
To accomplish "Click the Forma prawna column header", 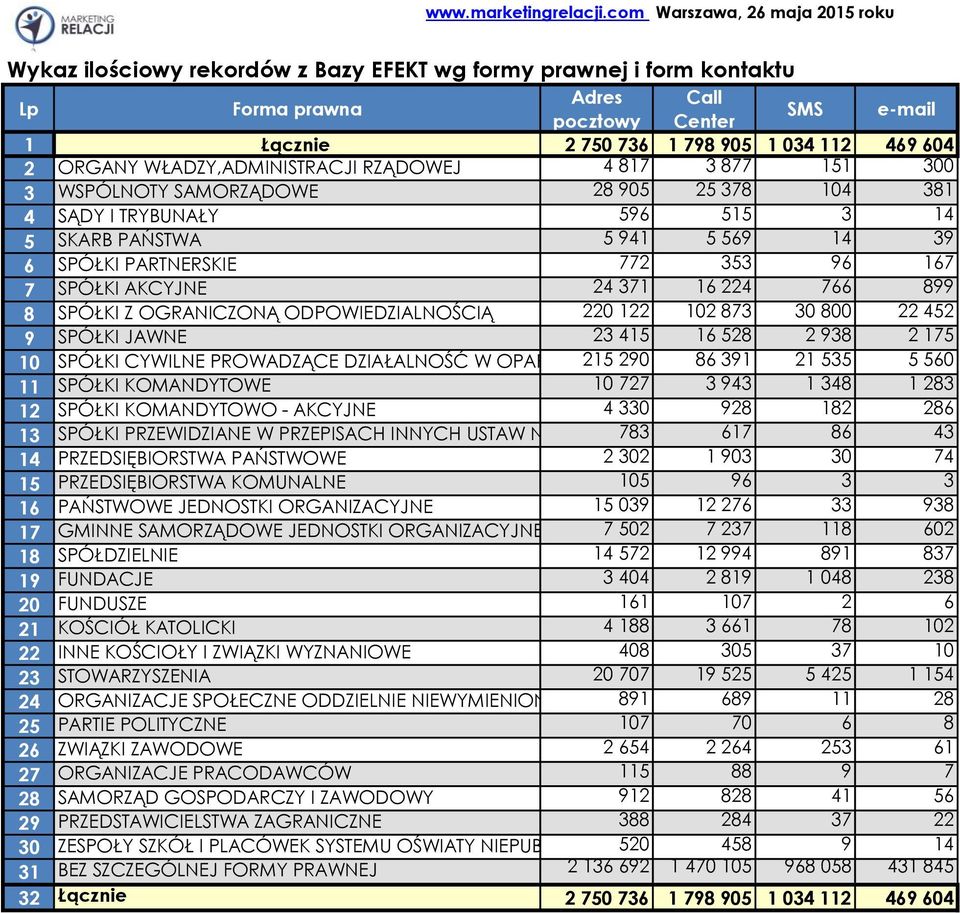I will 297,109.
